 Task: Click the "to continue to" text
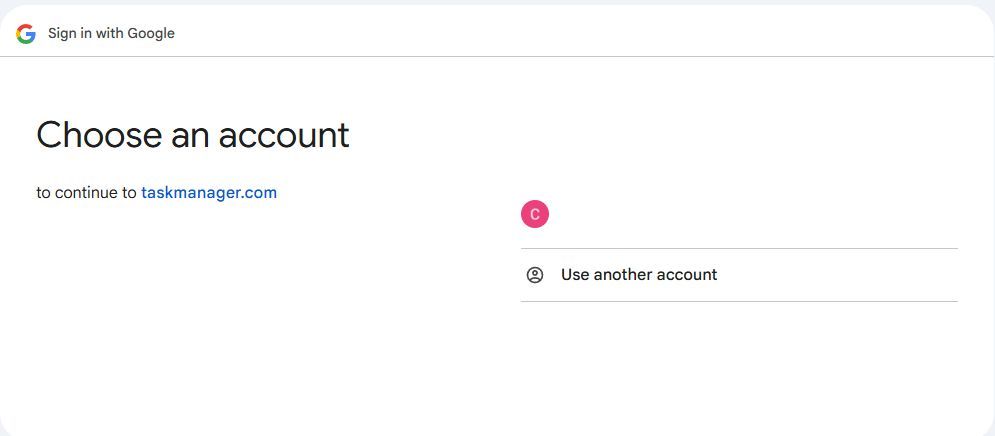pyautogui.click(x=86, y=192)
